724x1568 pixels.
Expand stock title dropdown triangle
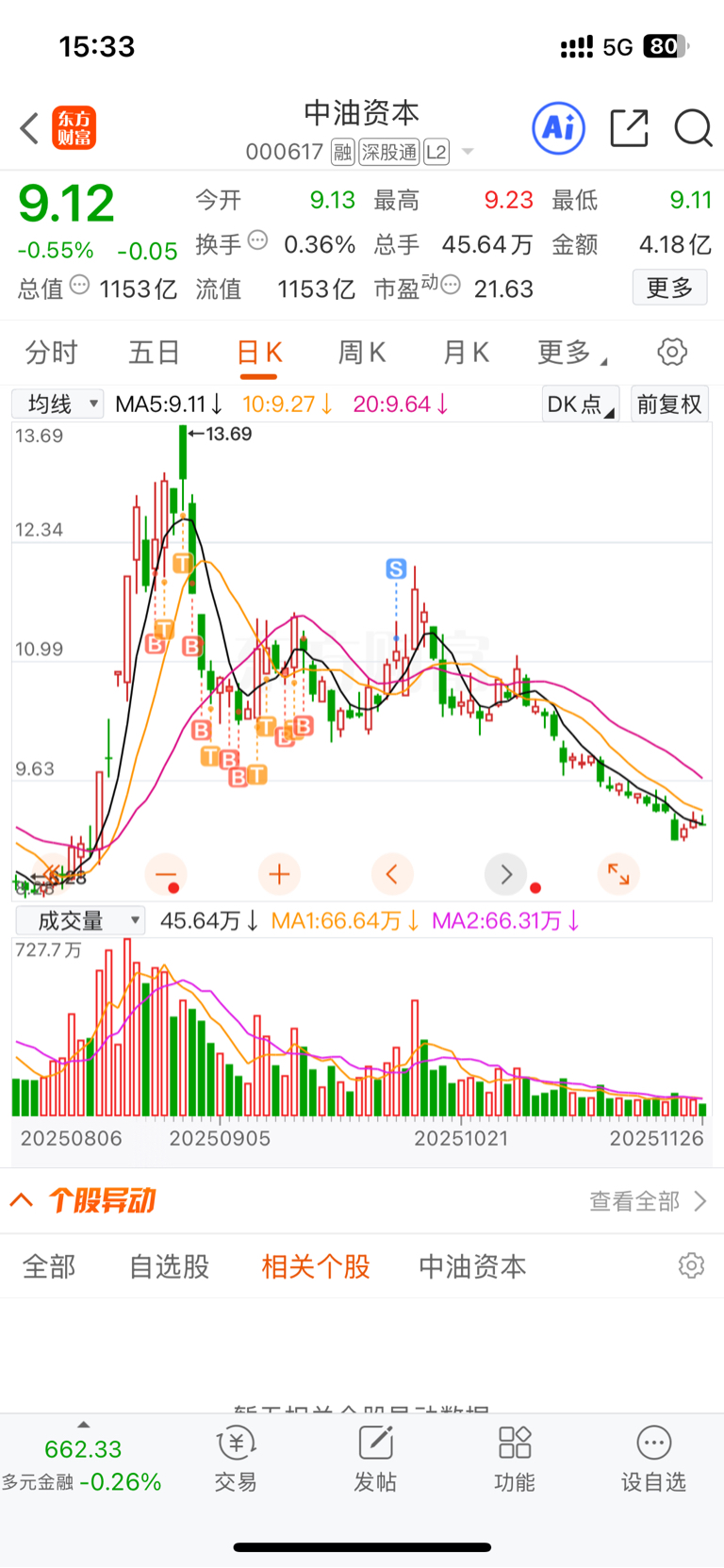468,152
